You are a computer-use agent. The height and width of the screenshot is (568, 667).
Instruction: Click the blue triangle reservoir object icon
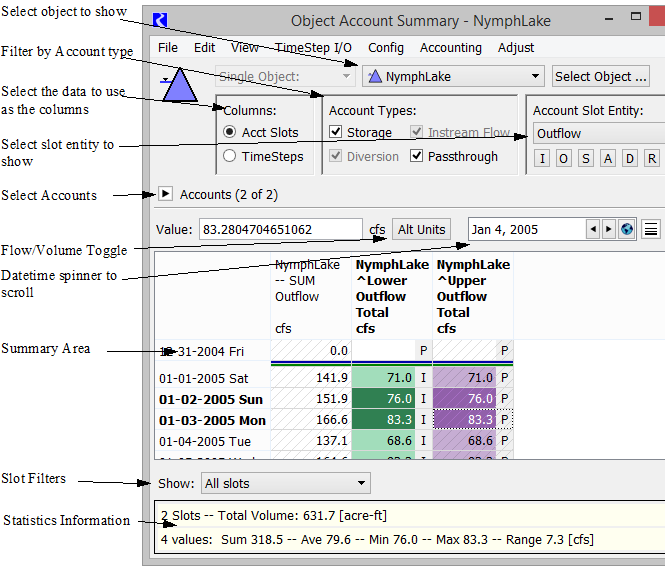180,85
